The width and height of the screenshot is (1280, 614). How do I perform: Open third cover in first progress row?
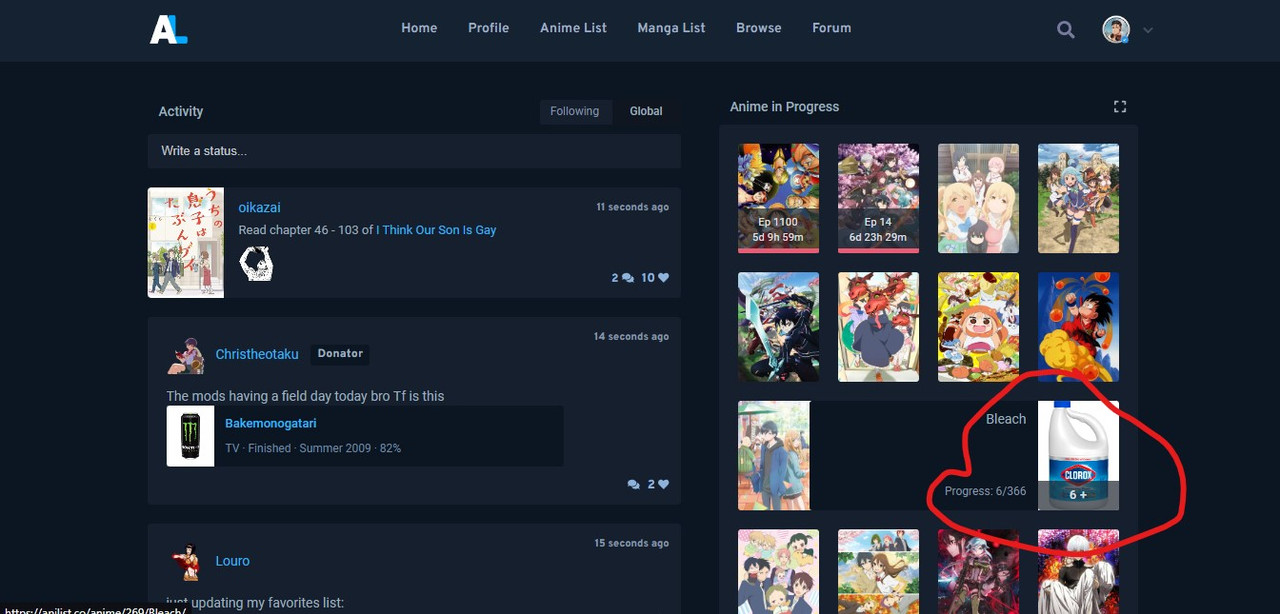[x=978, y=198]
